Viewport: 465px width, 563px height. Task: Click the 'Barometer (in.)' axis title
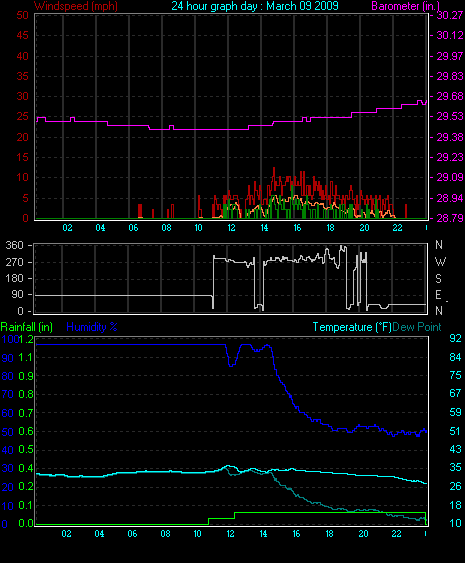405,6
